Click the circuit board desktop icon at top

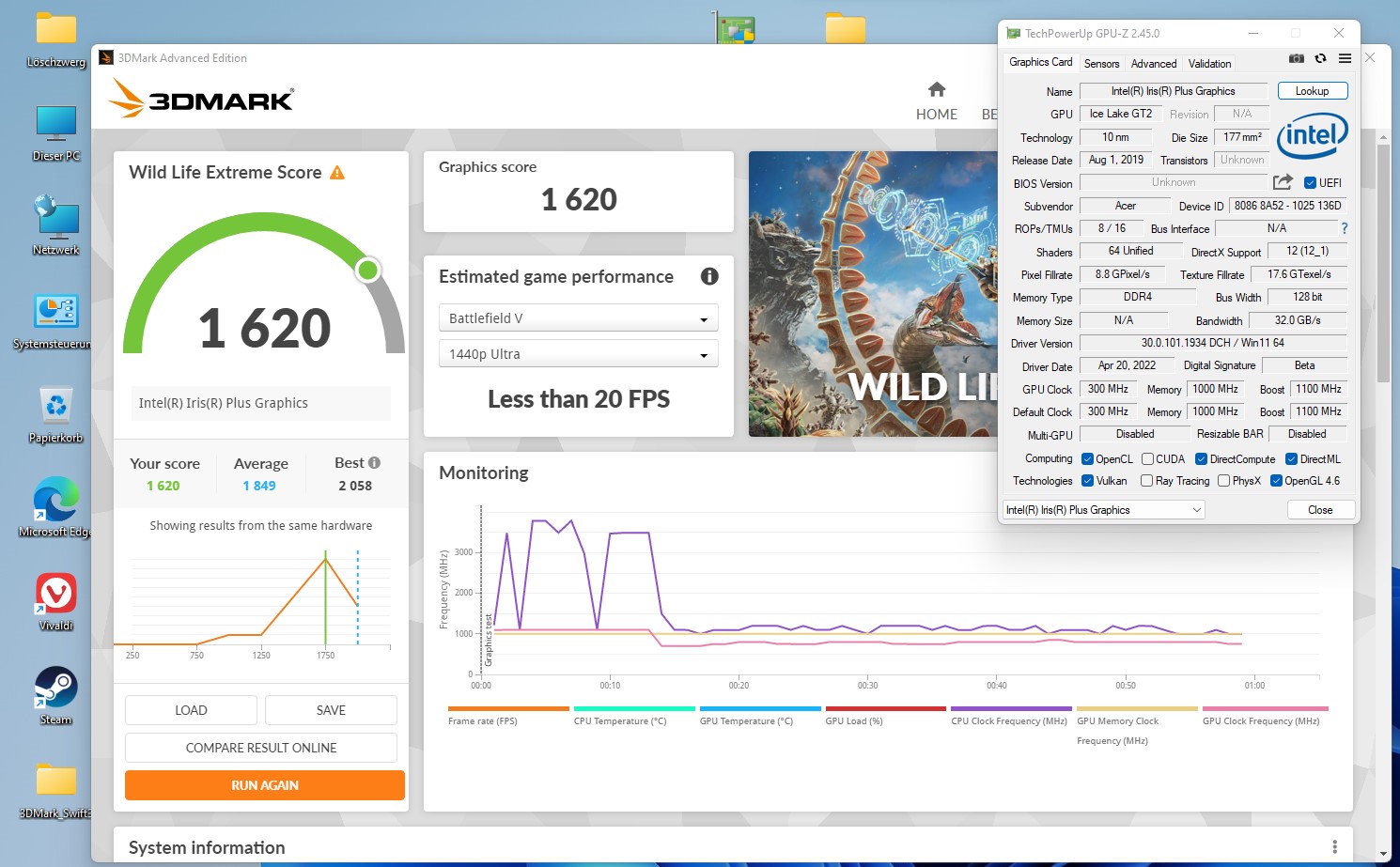[735, 28]
